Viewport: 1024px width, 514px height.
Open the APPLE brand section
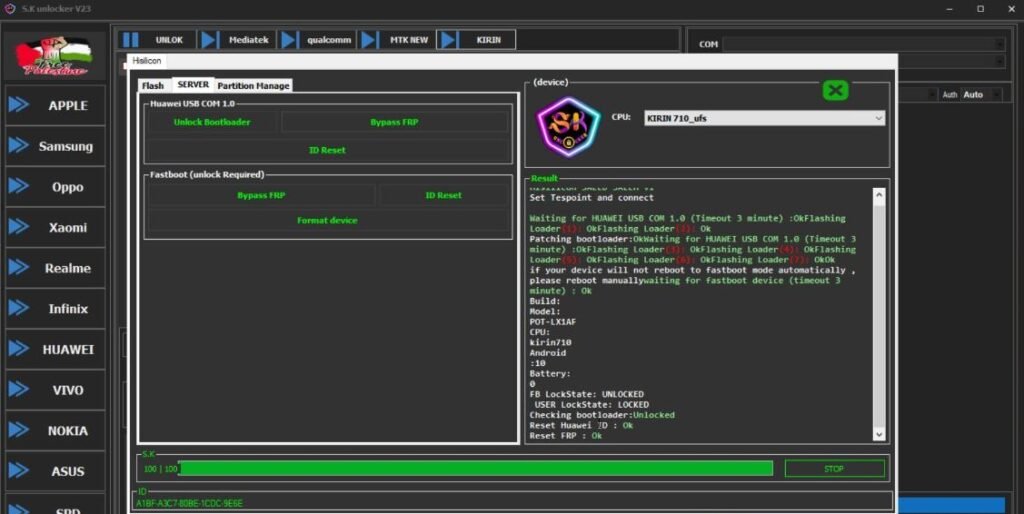(x=55, y=105)
